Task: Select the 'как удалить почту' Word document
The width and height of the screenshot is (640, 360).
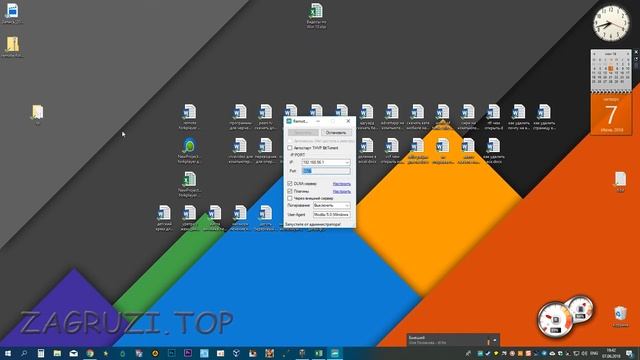Action: pos(518,117)
